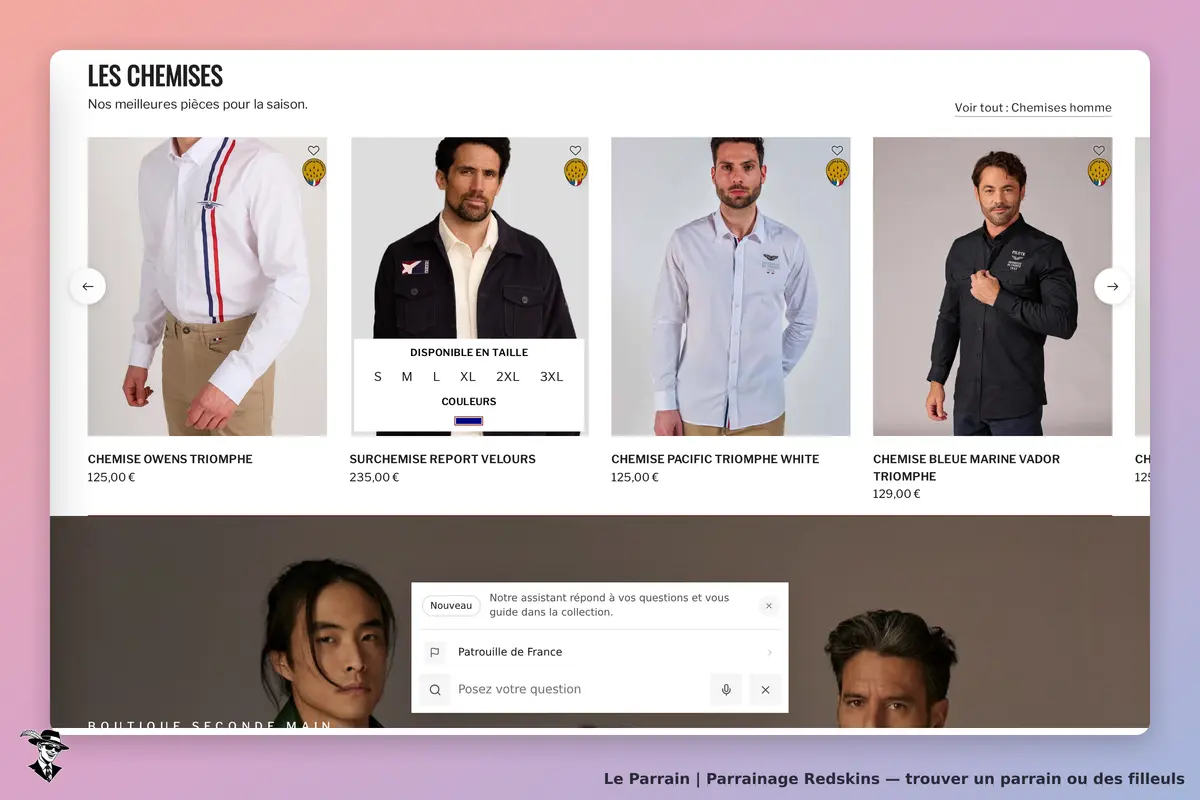Open the Chemise Pacific Triomphe White photo
Viewport: 1200px width, 800px height.
(731, 286)
